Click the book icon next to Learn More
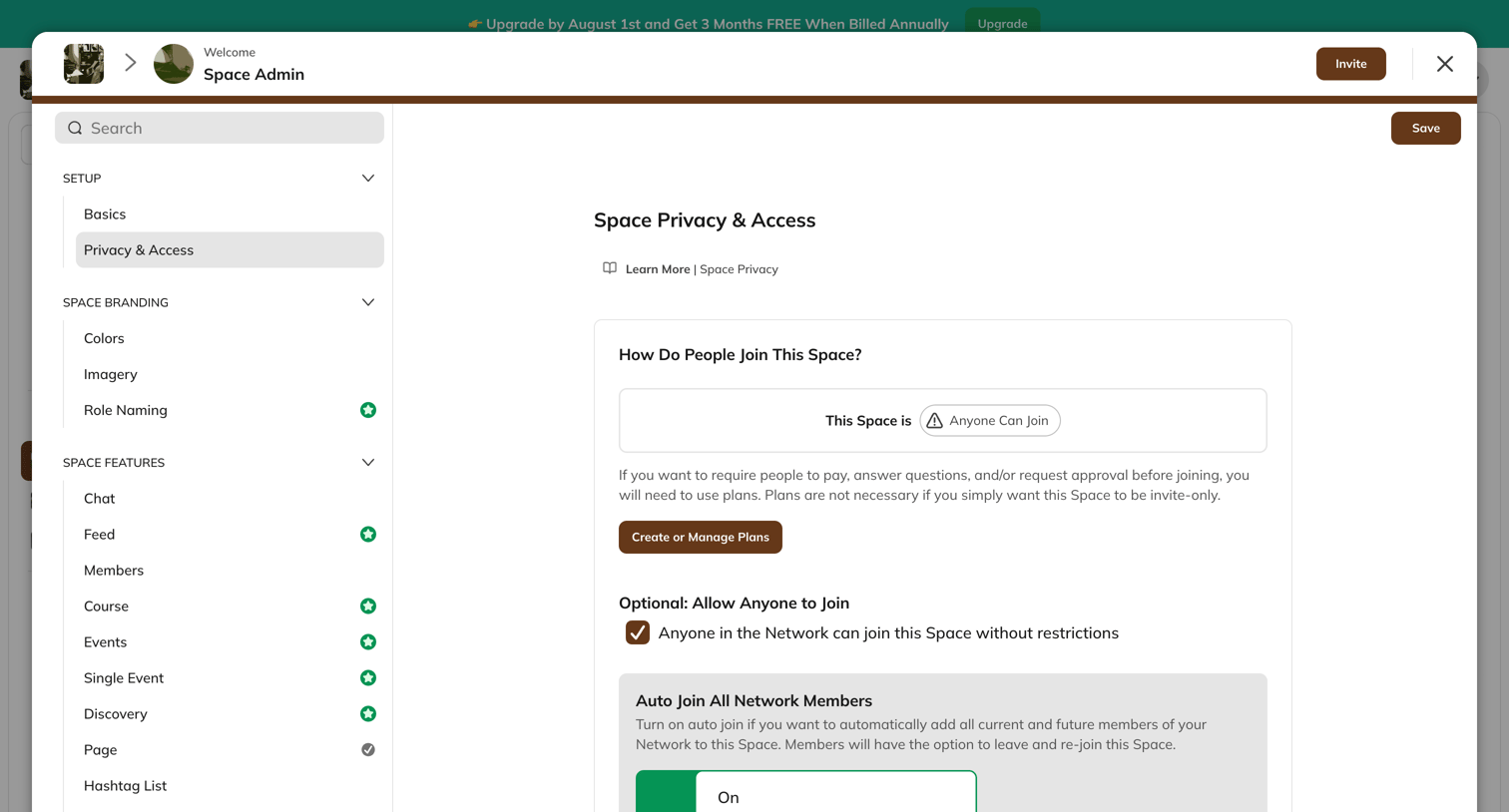Image resolution: width=1509 pixels, height=812 pixels. 610,268
